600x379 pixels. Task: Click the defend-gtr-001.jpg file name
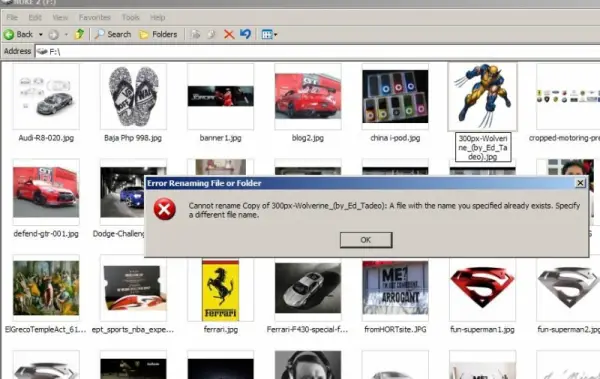(x=46, y=234)
